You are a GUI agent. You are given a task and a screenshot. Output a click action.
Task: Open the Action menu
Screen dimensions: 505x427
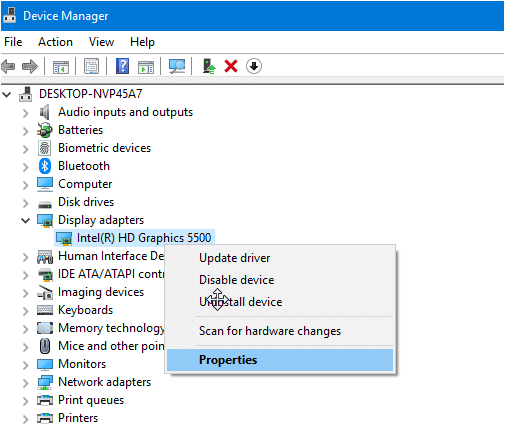tap(55, 42)
